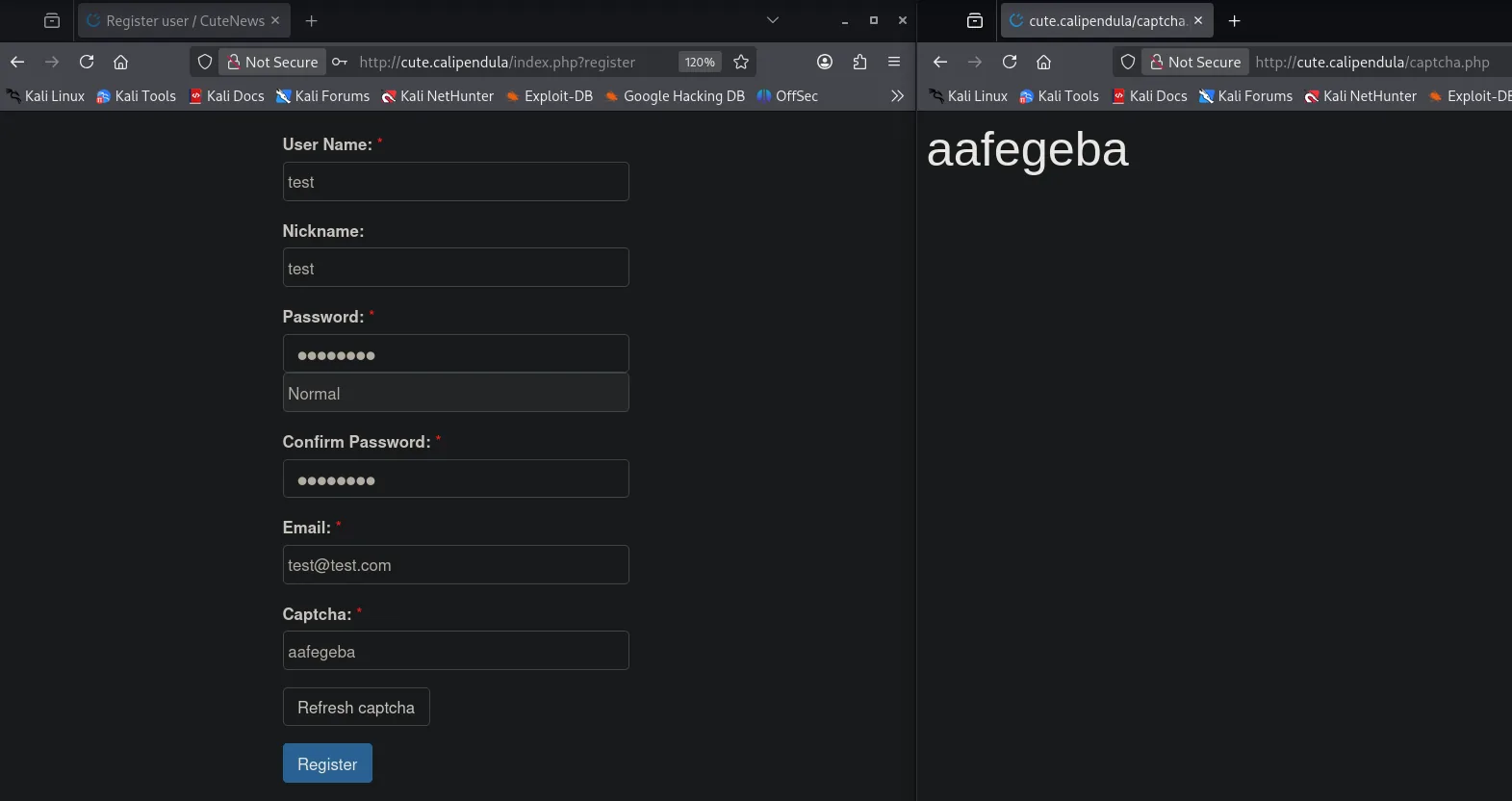This screenshot has width=1512, height=801.
Task: Open Exploit-DB bookmark in left browser
Action: [550, 96]
